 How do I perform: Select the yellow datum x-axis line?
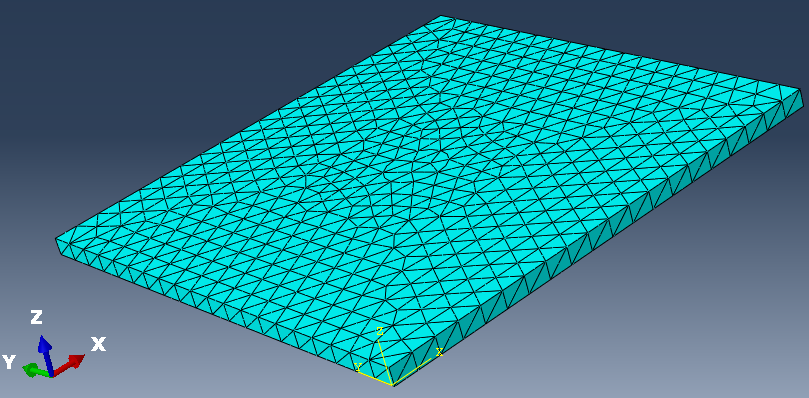coord(413,372)
